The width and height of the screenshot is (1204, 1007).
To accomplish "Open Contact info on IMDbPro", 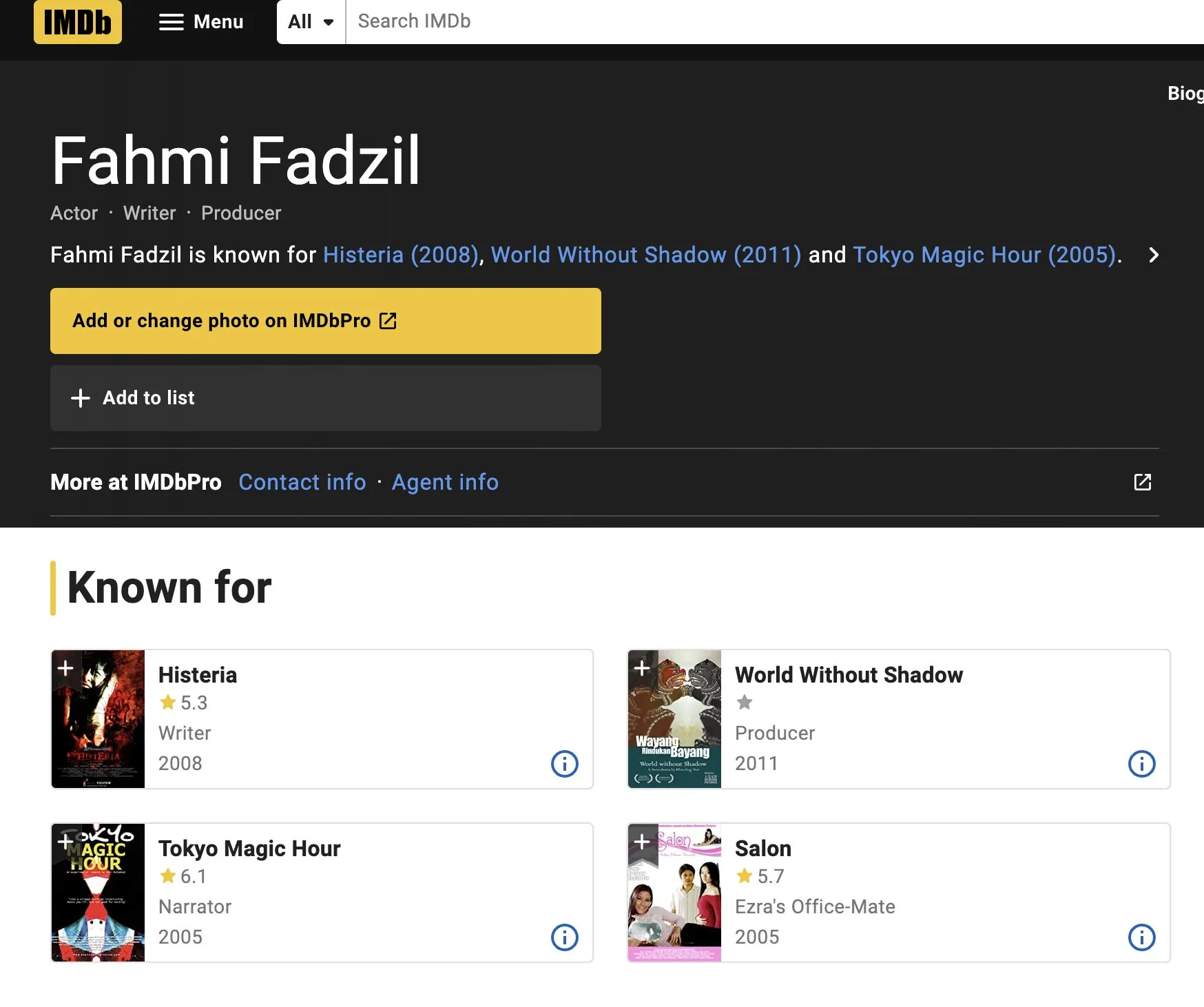I will point(302,482).
